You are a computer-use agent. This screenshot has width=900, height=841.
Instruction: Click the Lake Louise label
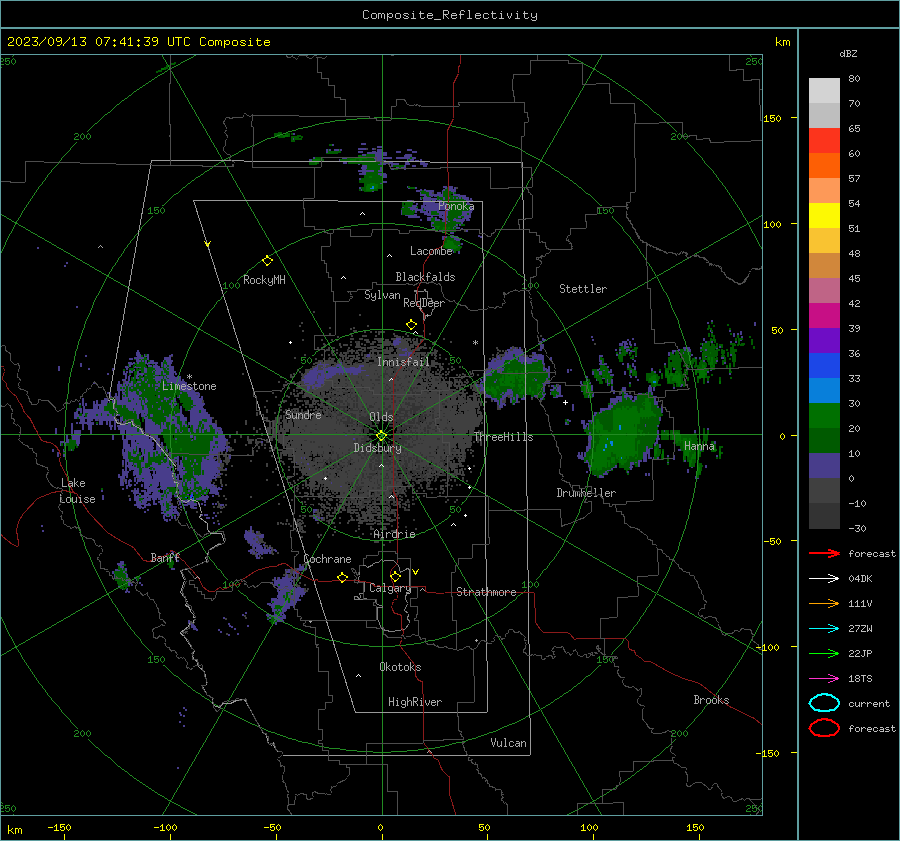(x=77, y=491)
